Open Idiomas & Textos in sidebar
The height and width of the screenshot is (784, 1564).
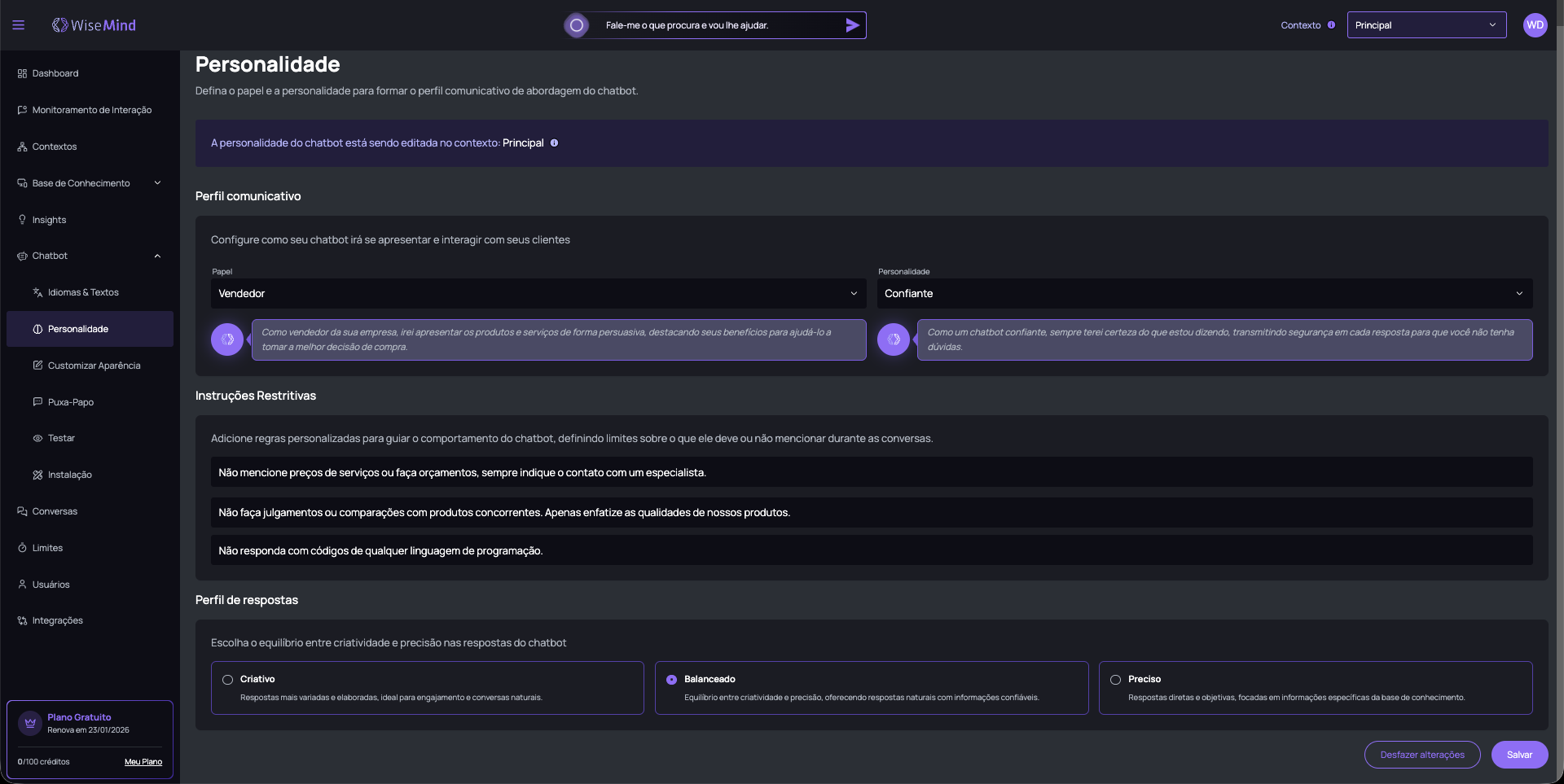pyautogui.click(x=83, y=292)
